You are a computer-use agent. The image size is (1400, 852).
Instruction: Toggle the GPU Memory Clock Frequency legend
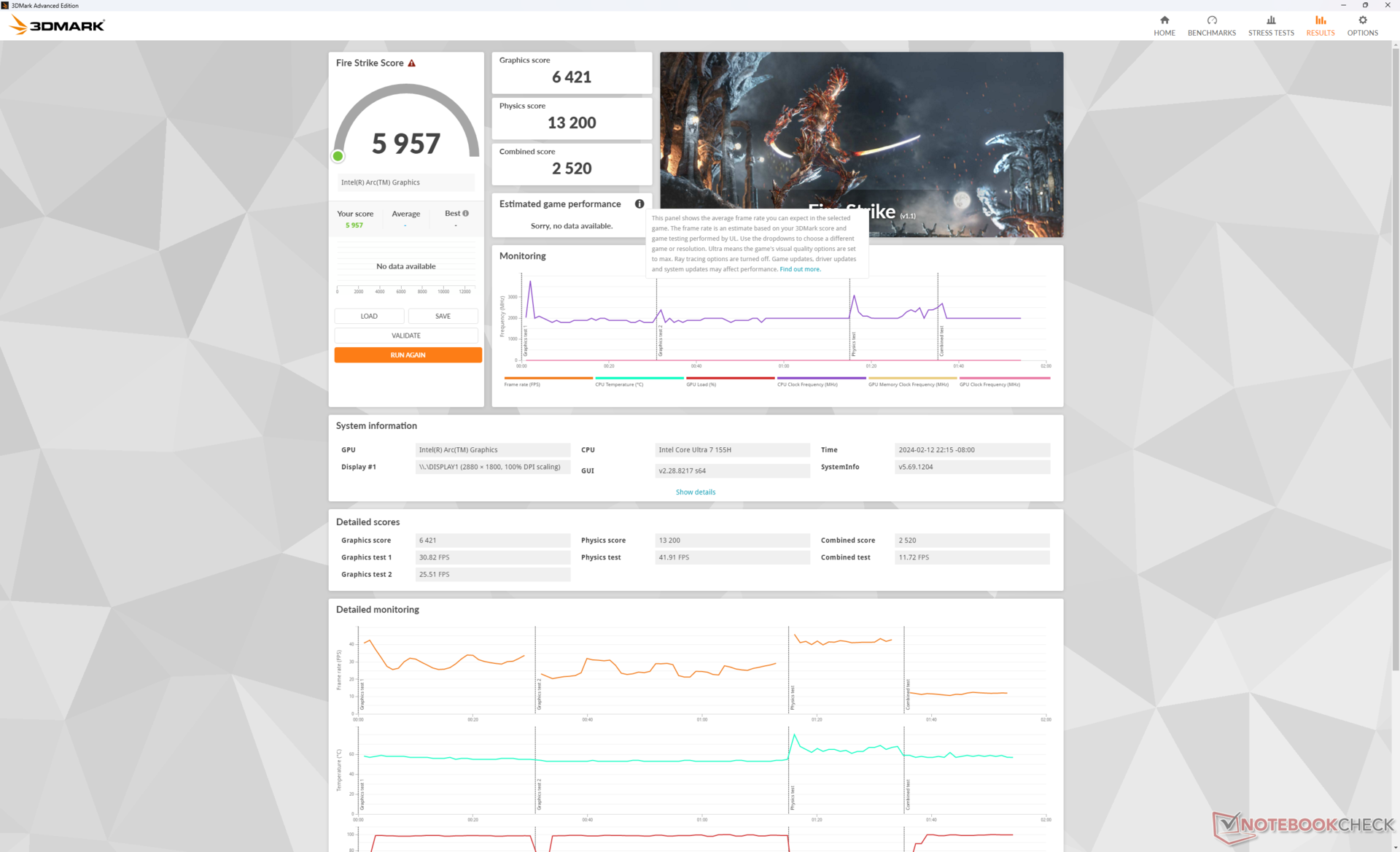click(912, 382)
